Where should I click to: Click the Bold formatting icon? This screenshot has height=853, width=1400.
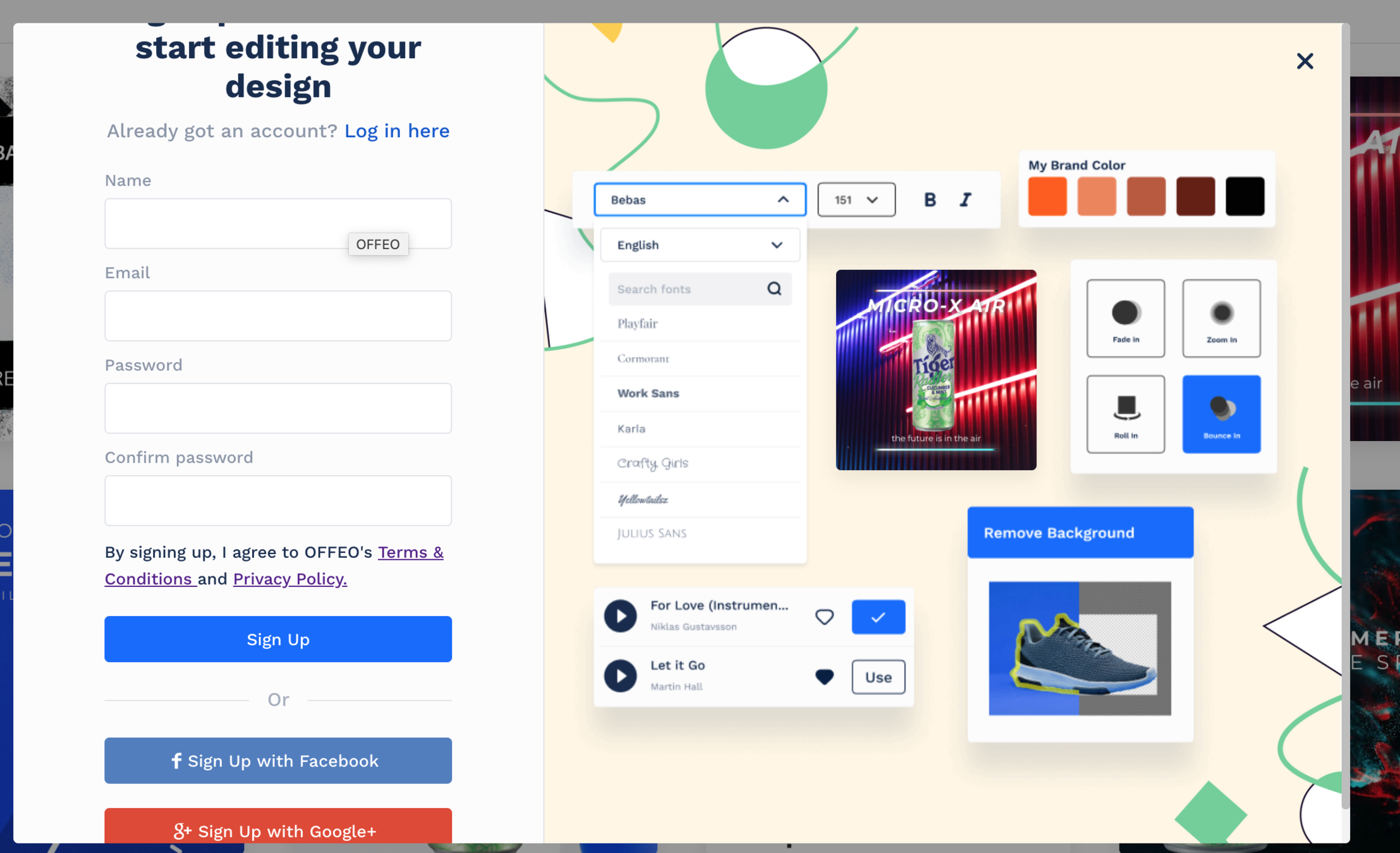[929, 200]
